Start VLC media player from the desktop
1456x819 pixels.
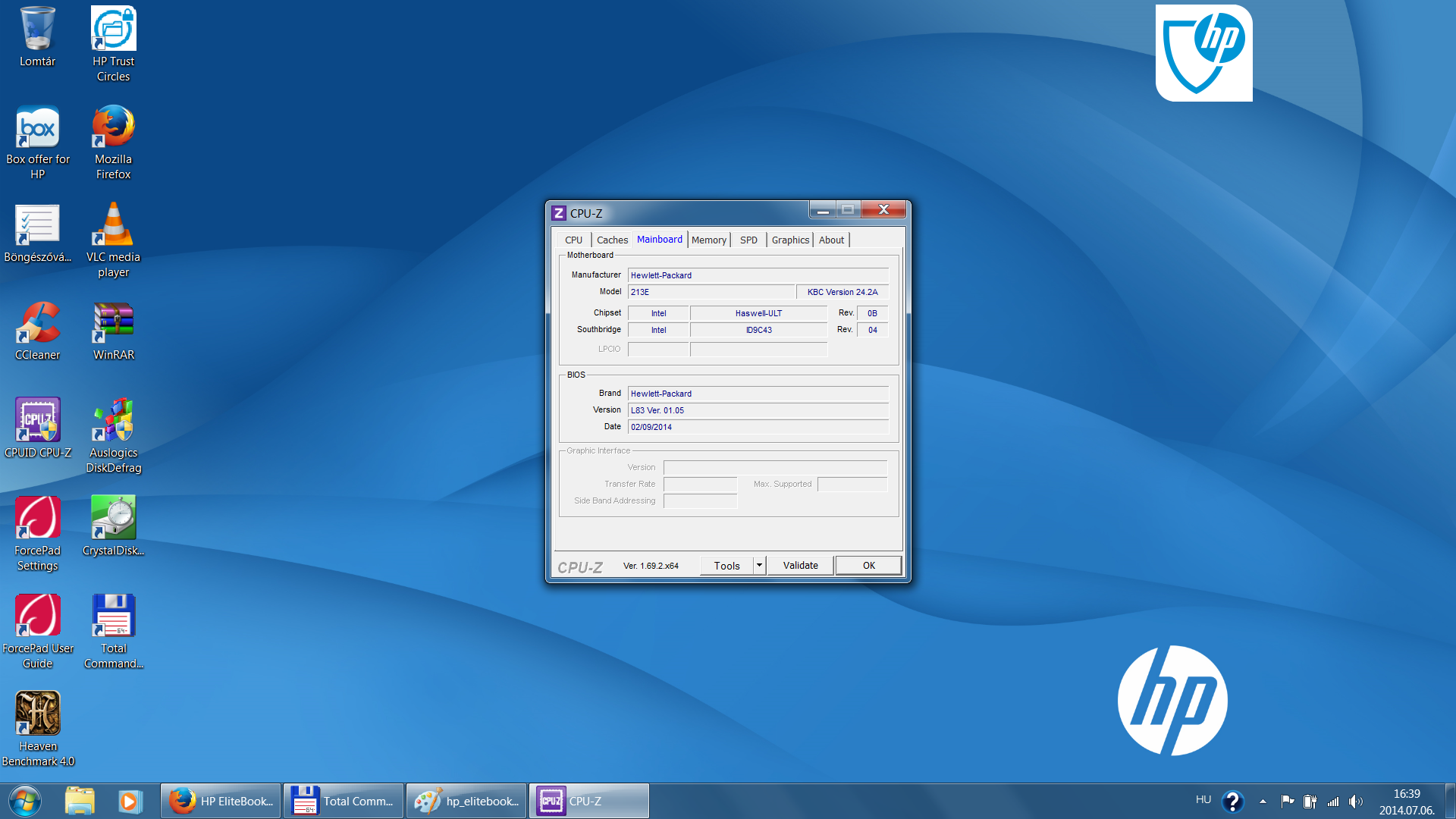(113, 224)
